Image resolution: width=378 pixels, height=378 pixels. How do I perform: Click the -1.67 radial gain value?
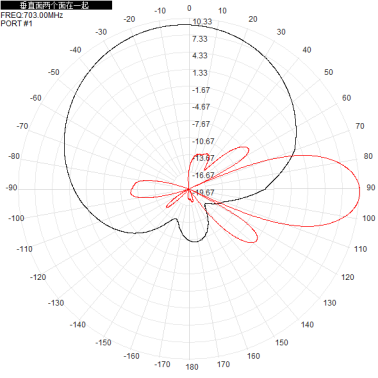[201, 90]
